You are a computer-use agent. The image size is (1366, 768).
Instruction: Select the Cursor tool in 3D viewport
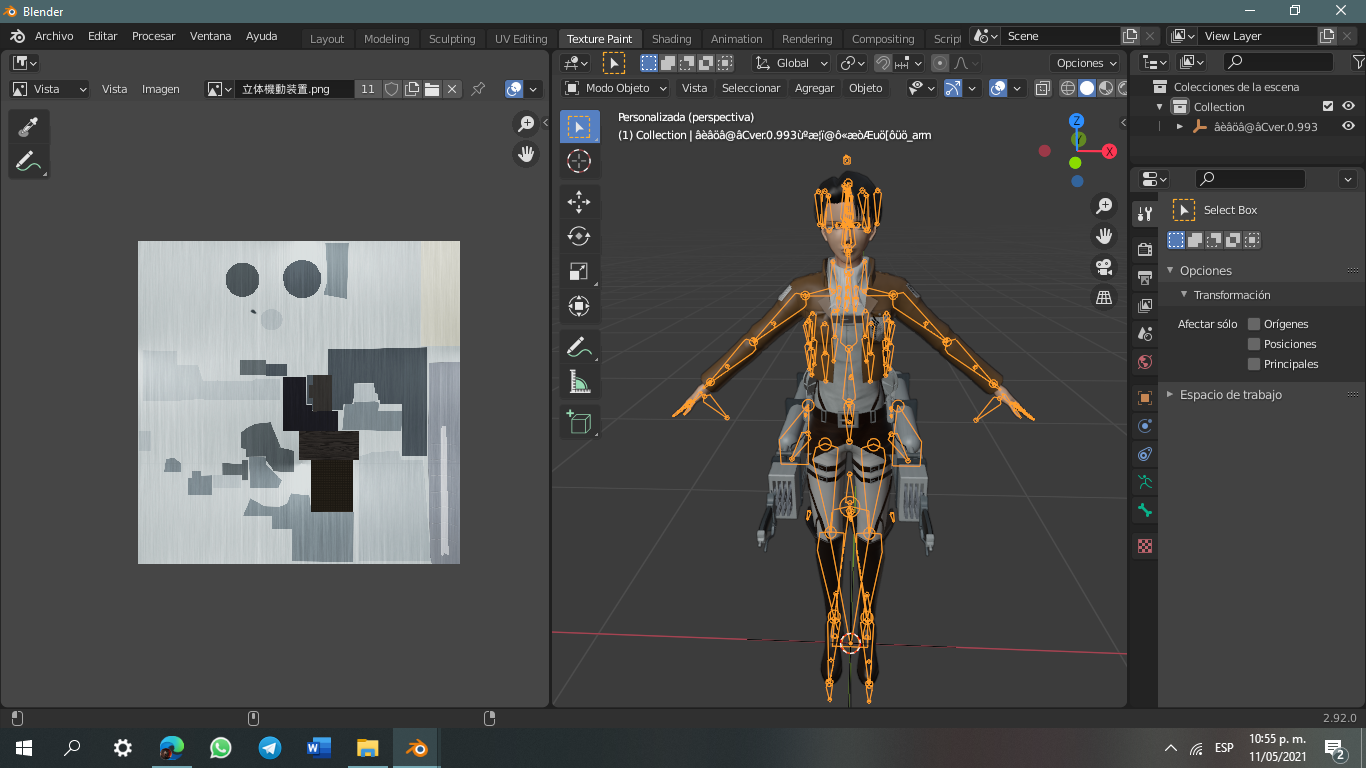pyautogui.click(x=579, y=161)
